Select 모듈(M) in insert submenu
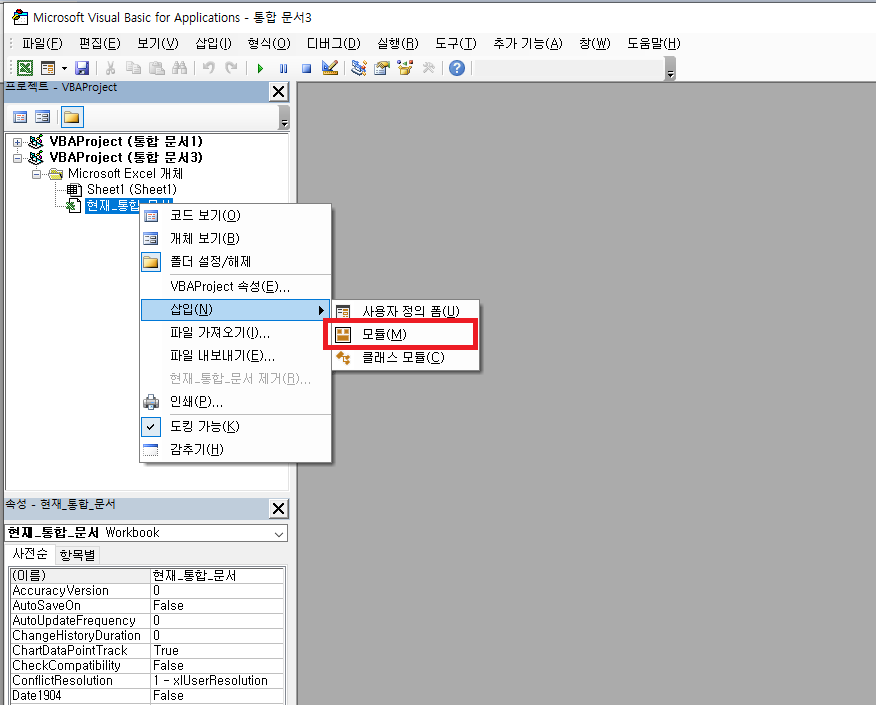 (x=406, y=334)
